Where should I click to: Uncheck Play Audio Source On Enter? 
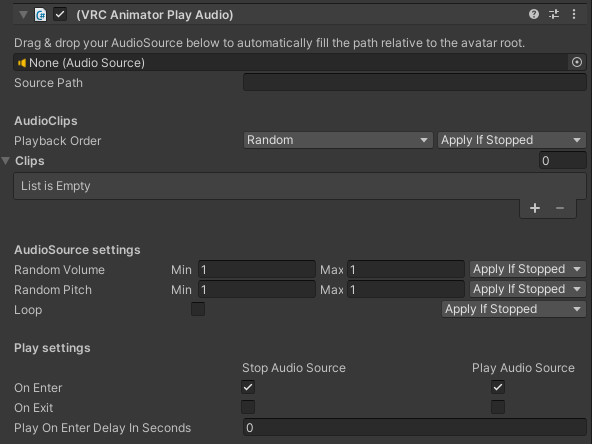(498, 387)
